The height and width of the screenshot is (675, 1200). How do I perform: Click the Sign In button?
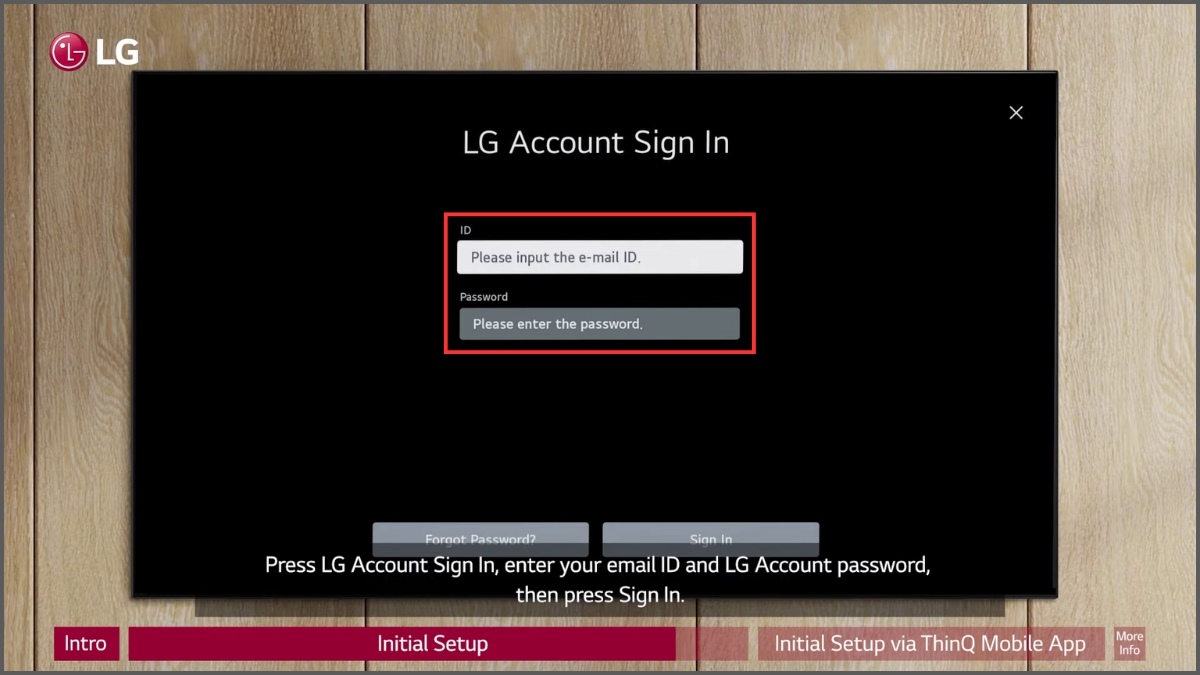coord(711,539)
